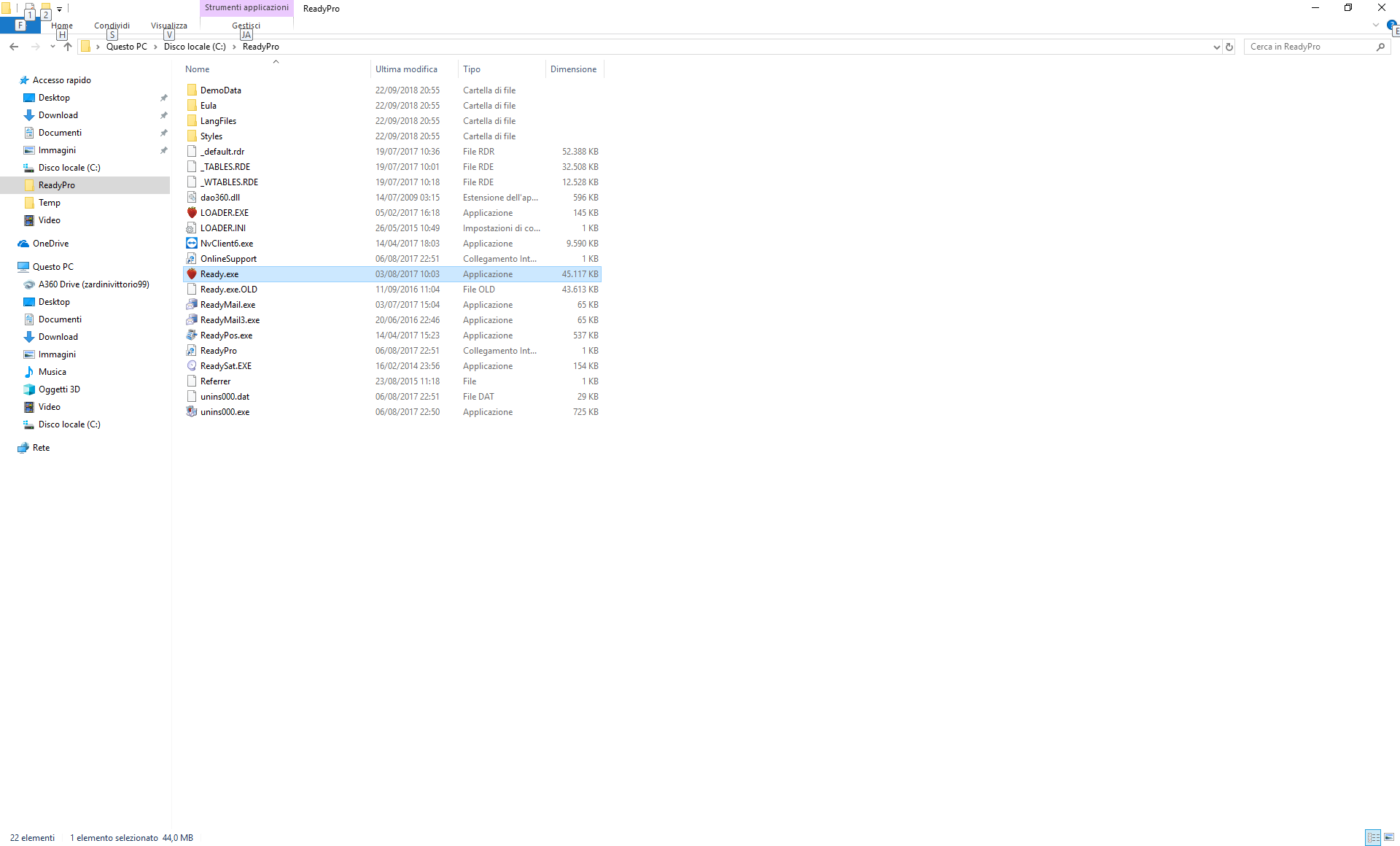Open the Home ribbon tab
1400x846 pixels.
point(62,26)
